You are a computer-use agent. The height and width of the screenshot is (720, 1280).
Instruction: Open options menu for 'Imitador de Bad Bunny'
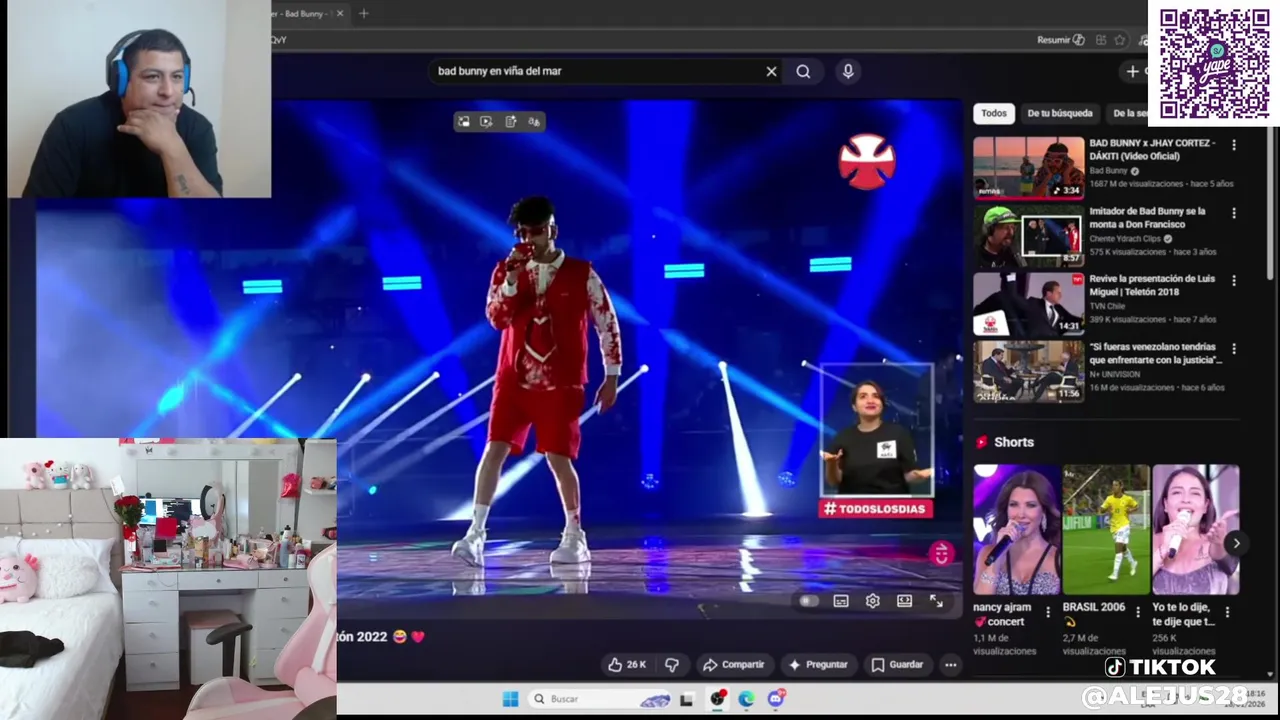(x=1233, y=213)
